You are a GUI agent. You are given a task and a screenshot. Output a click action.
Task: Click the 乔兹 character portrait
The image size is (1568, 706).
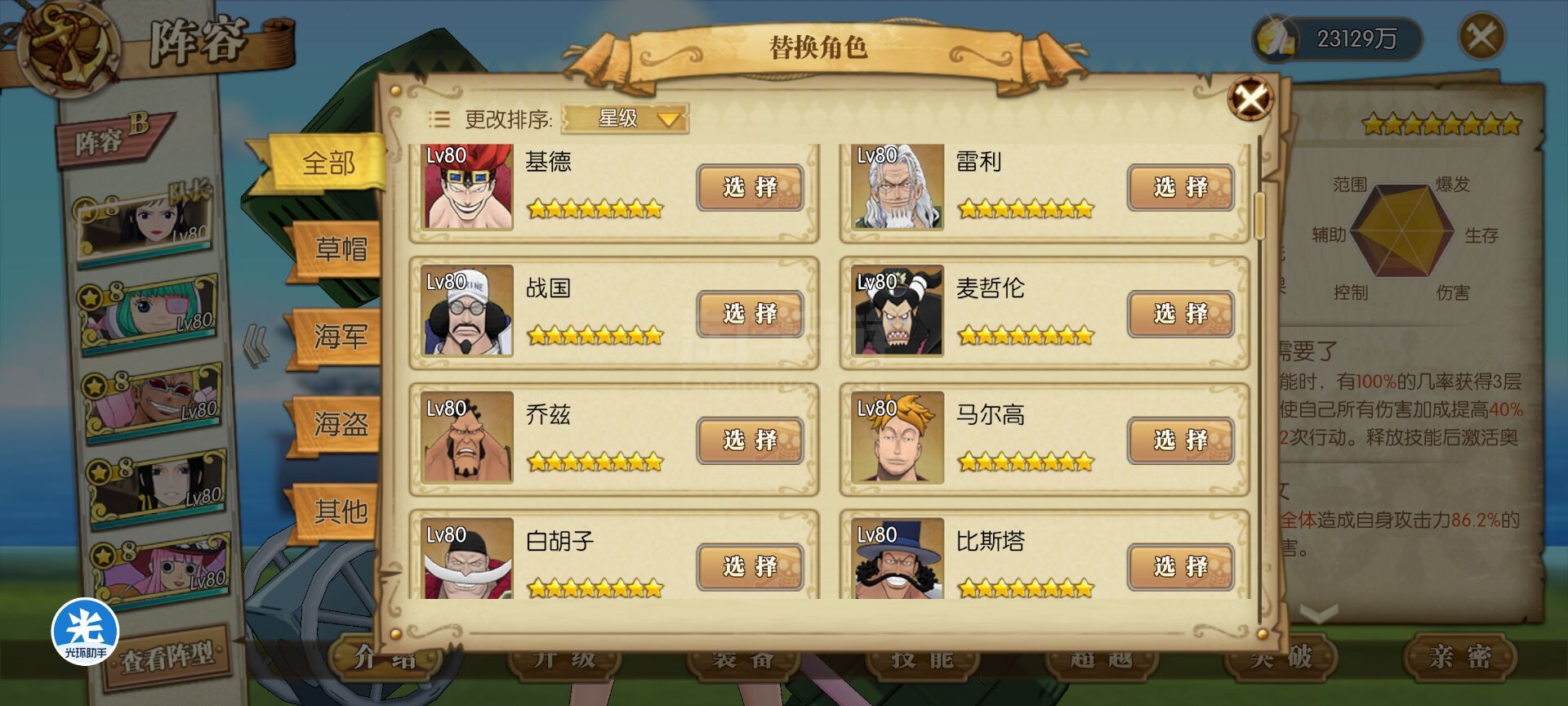pos(467,437)
